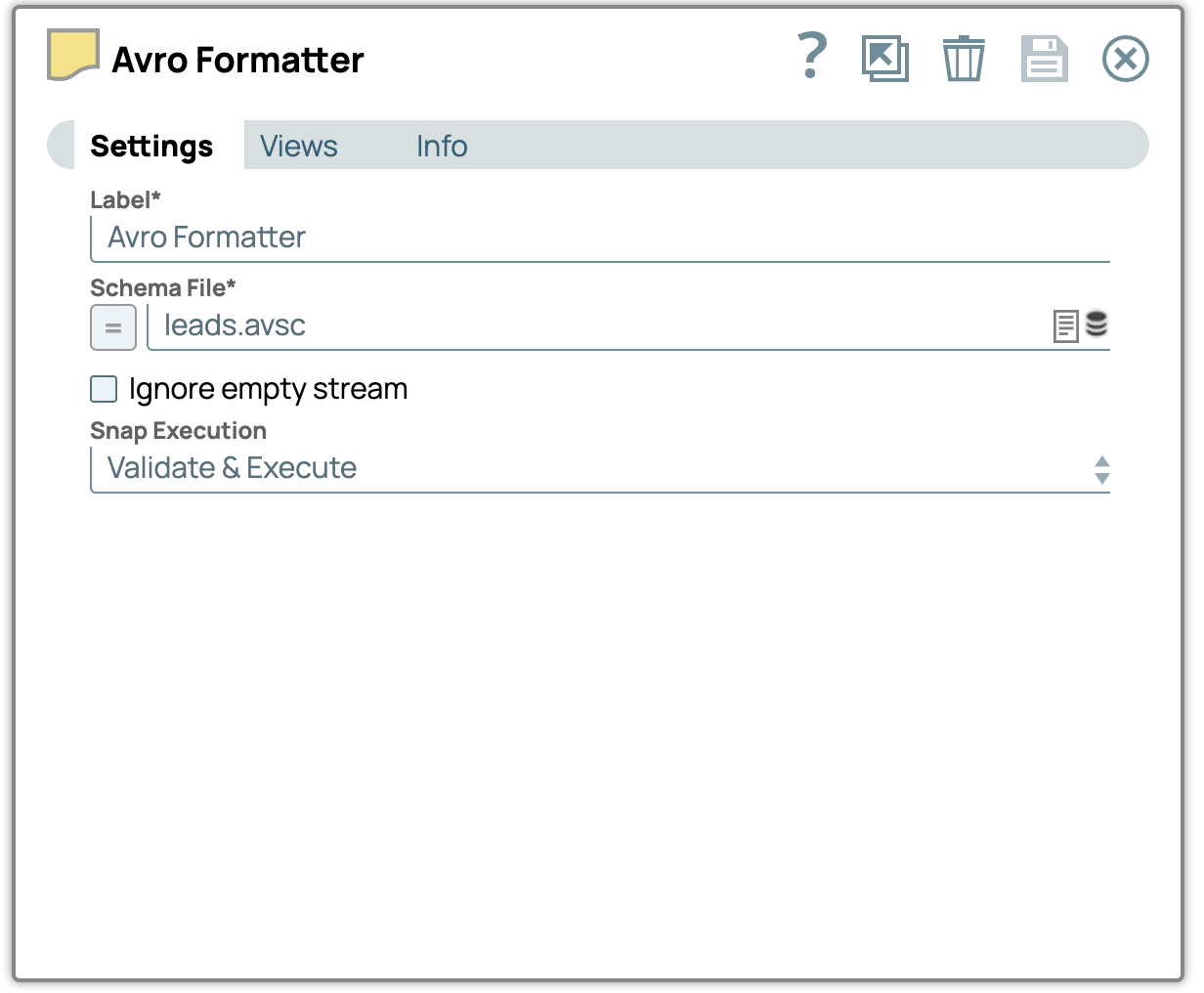Click the "Snap Execution" field heading
Image resolution: width=1204 pixels, height=993 pixels.
178,431
